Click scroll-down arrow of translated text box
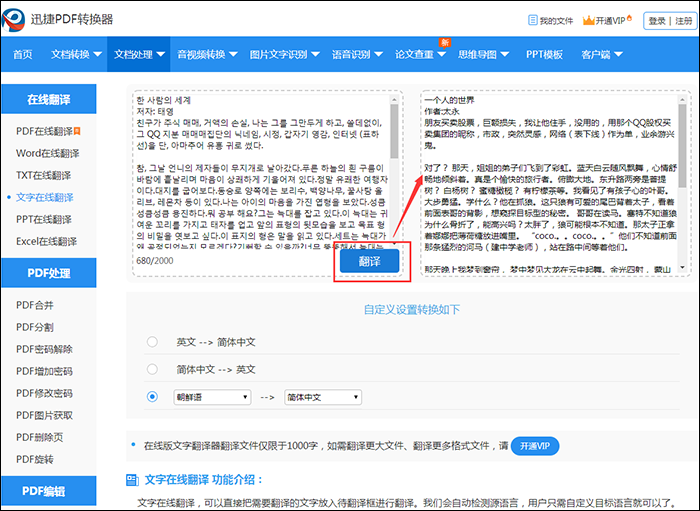 point(682,267)
